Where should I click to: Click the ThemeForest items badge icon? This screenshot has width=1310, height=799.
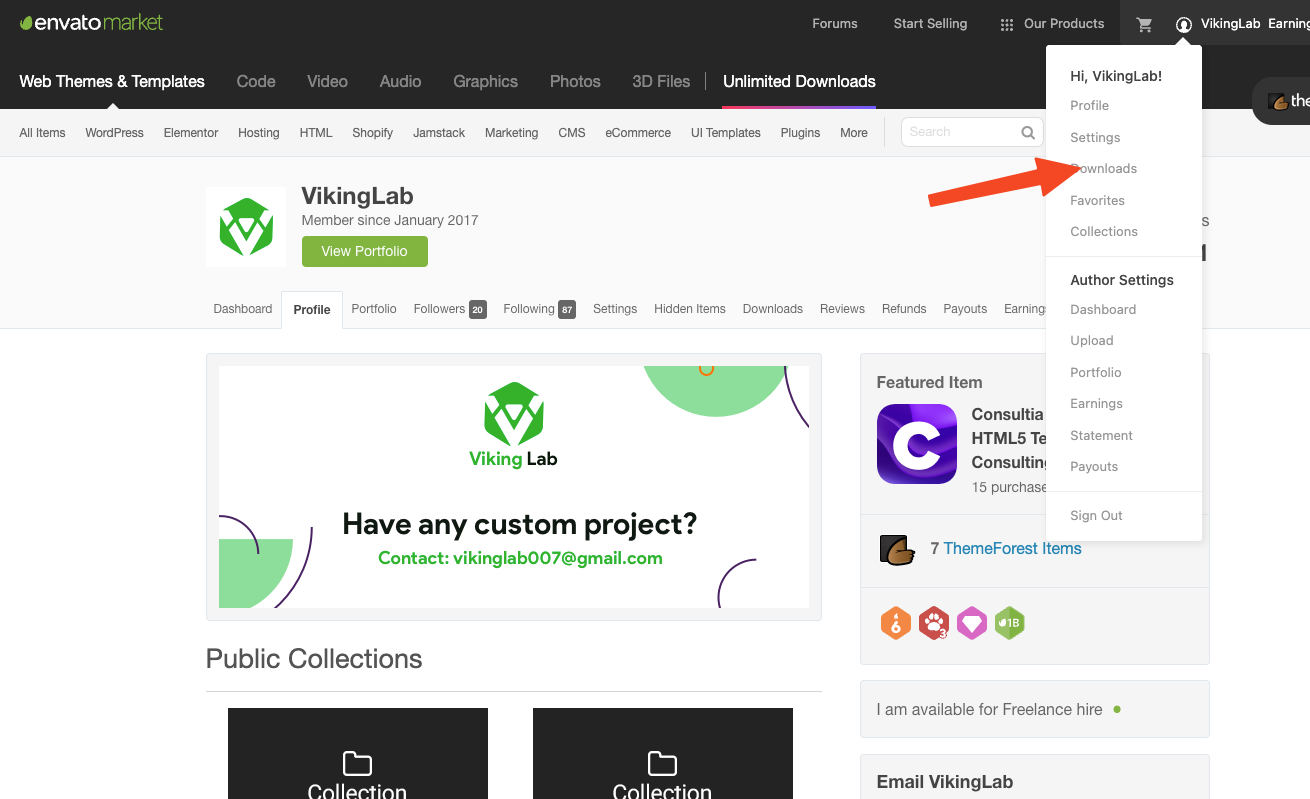pyautogui.click(x=898, y=549)
